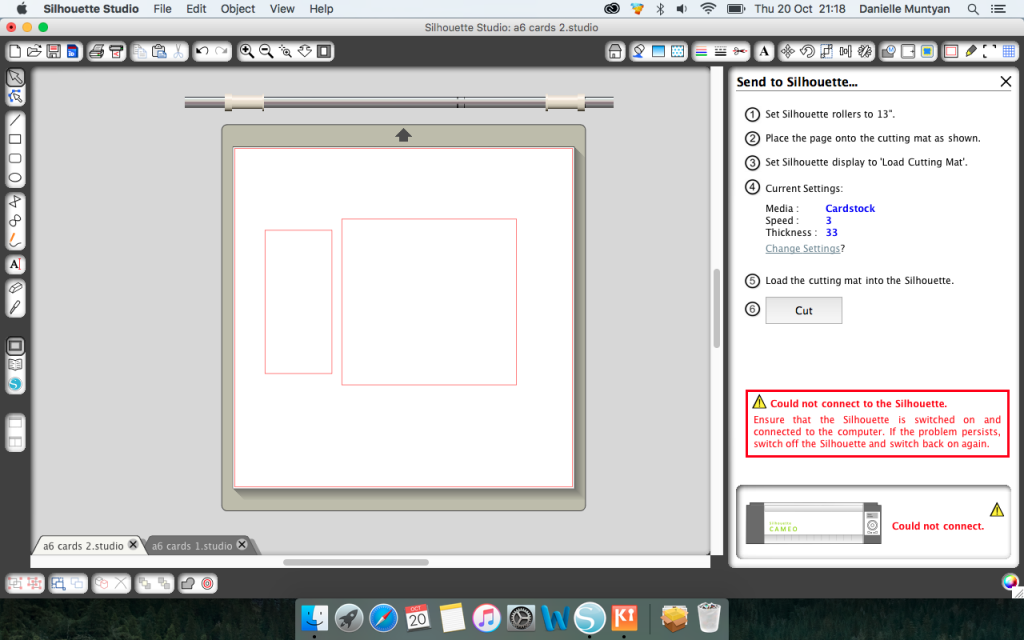Screen dimensions: 1024x640
Task: Open the Help menu
Action: tap(321, 8)
